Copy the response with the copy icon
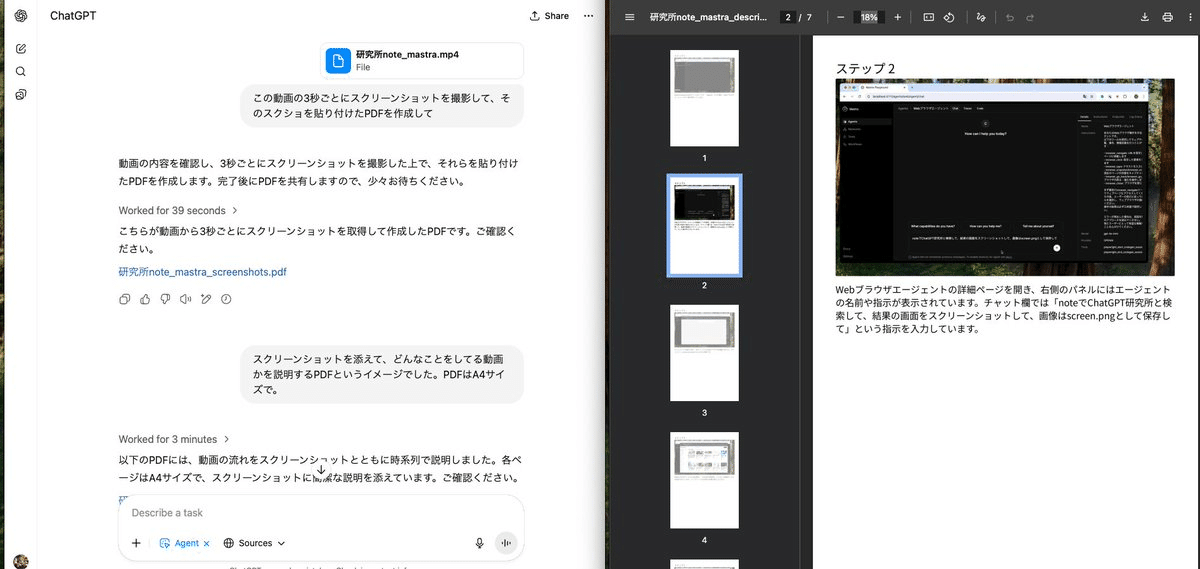Image resolution: width=1200 pixels, height=569 pixels. (125, 299)
